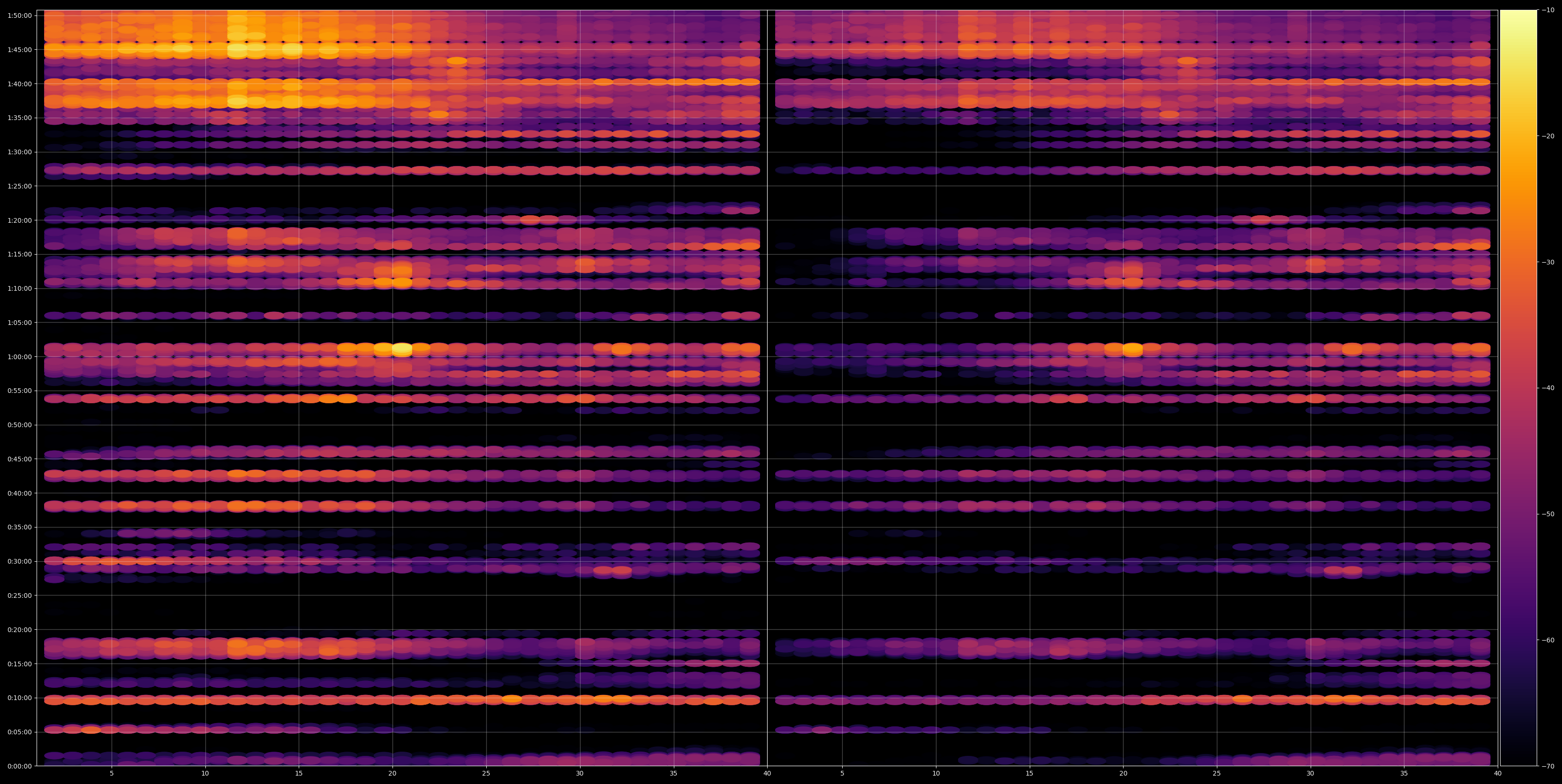Viewport: 1562px width, 784px height.
Task: Select the 0:30:00 time label
Action: coord(19,561)
